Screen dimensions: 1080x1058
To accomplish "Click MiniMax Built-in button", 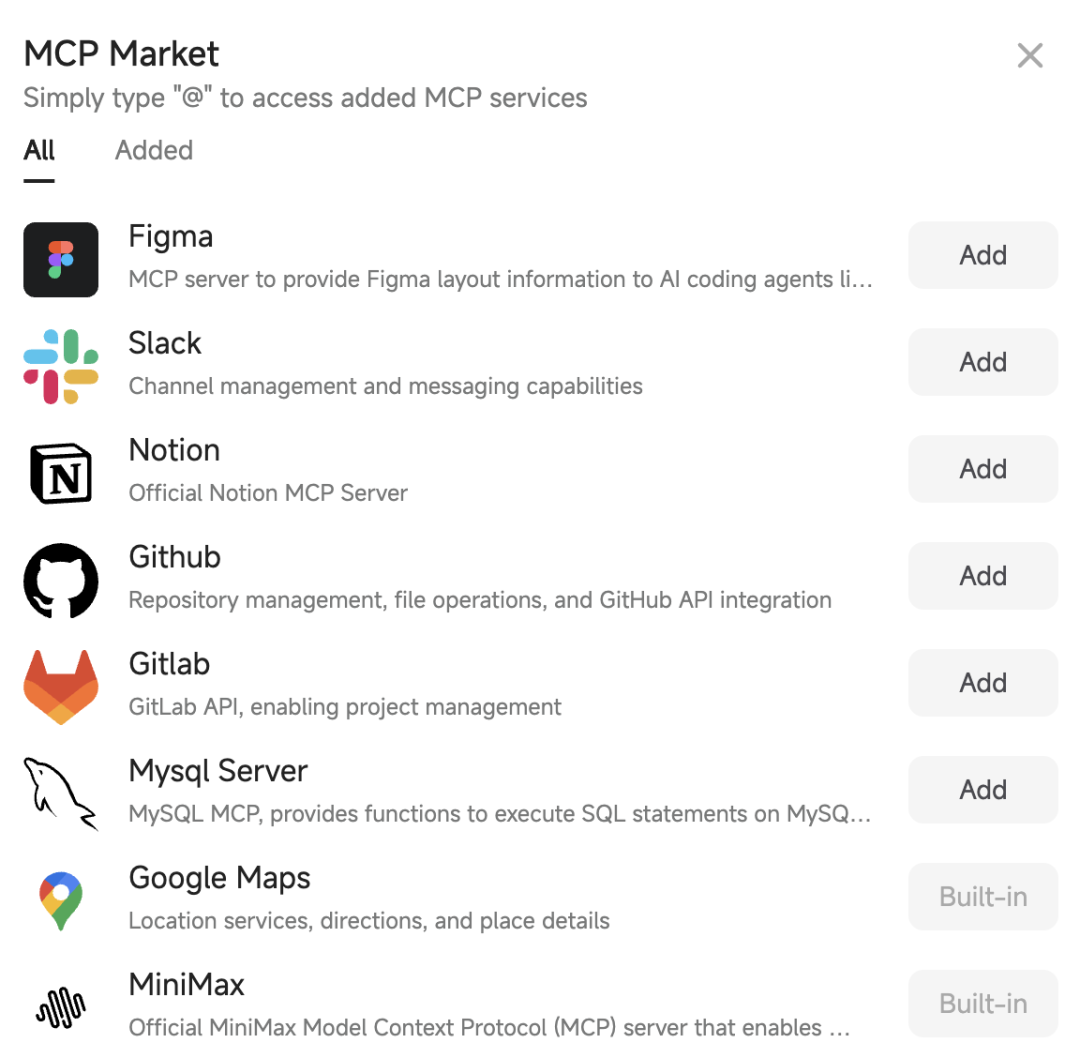I will click(983, 1004).
